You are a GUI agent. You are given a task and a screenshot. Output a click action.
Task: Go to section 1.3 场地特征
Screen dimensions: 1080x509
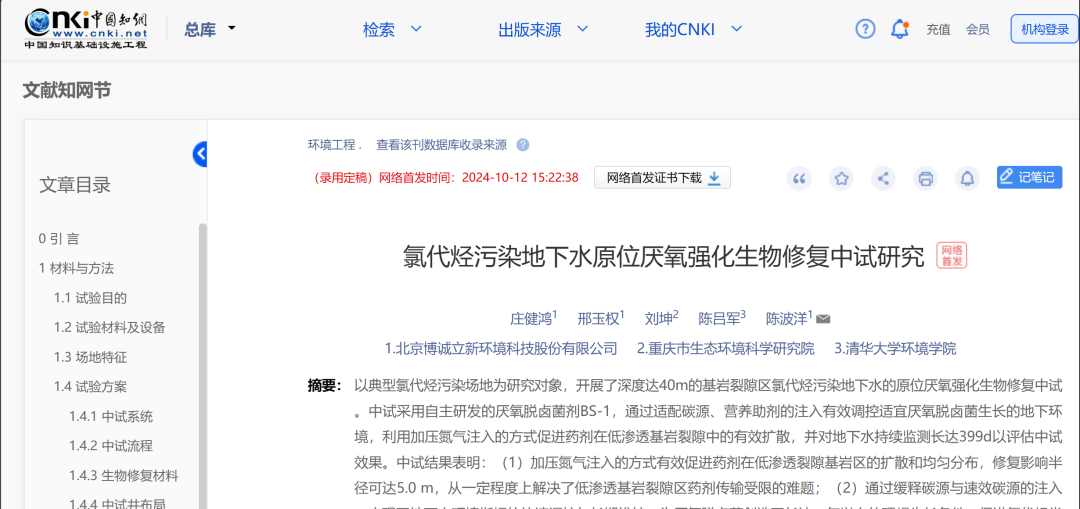tap(90, 357)
